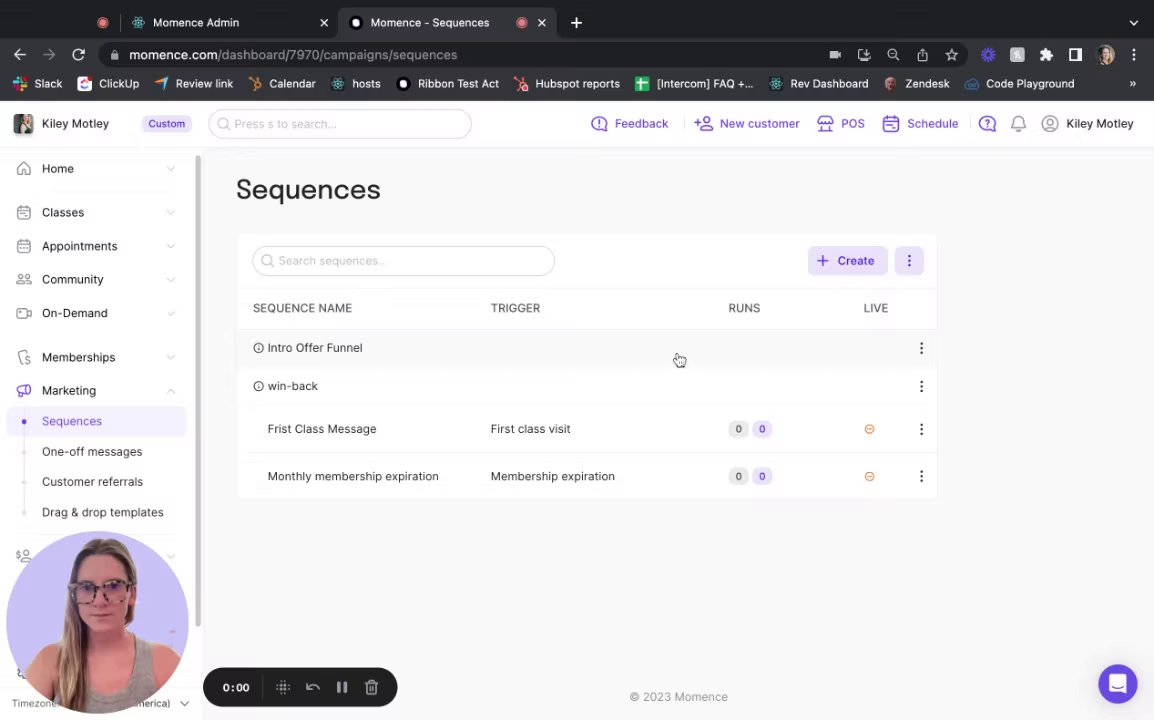Toggle live status for Frist Class Message
Image resolution: width=1154 pixels, height=720 pixels.
pos(869,429)
